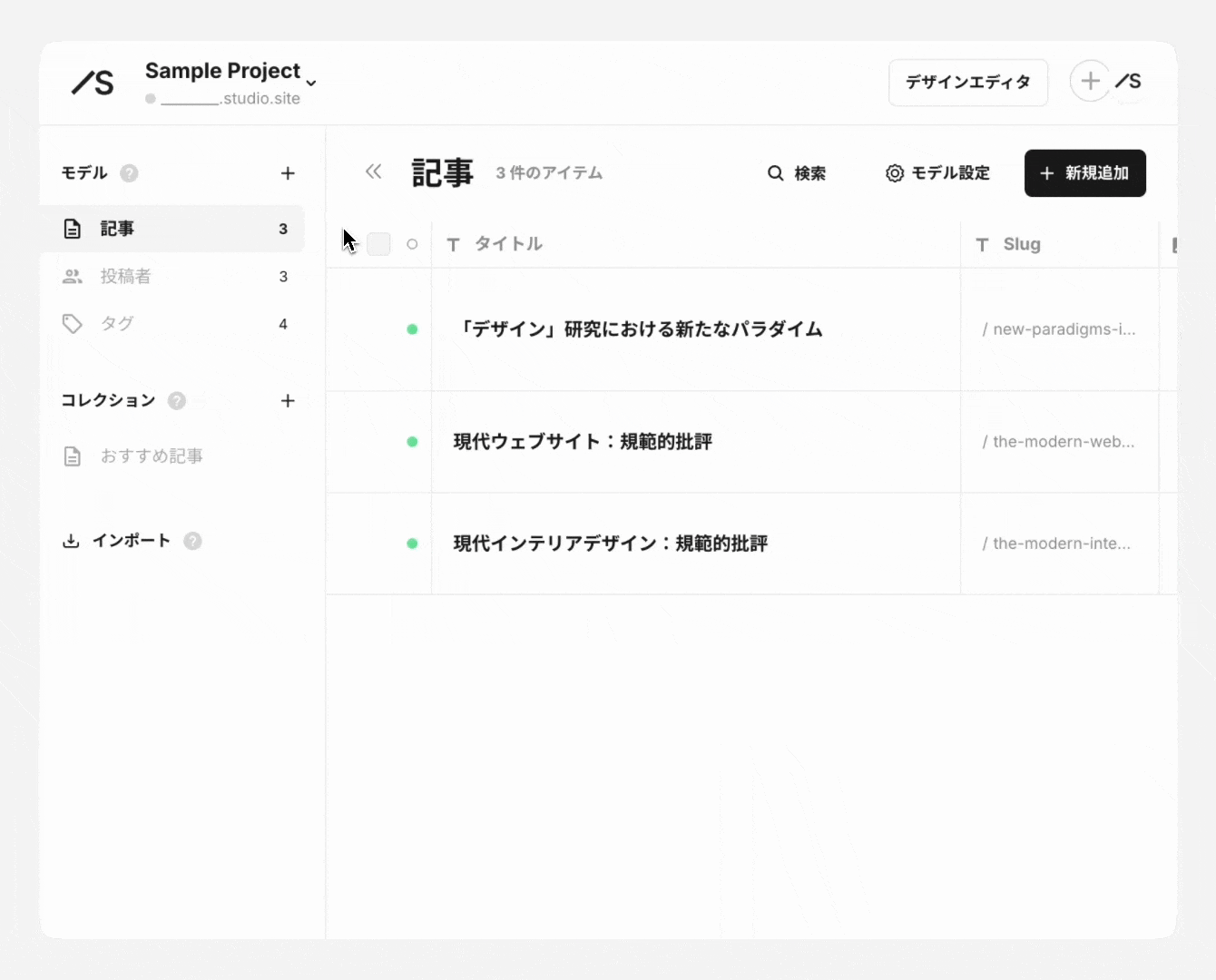The width and height of the screenshot is (1216, 980).
Task: Click the plus circle to invite member
Action: point(1090,82)
